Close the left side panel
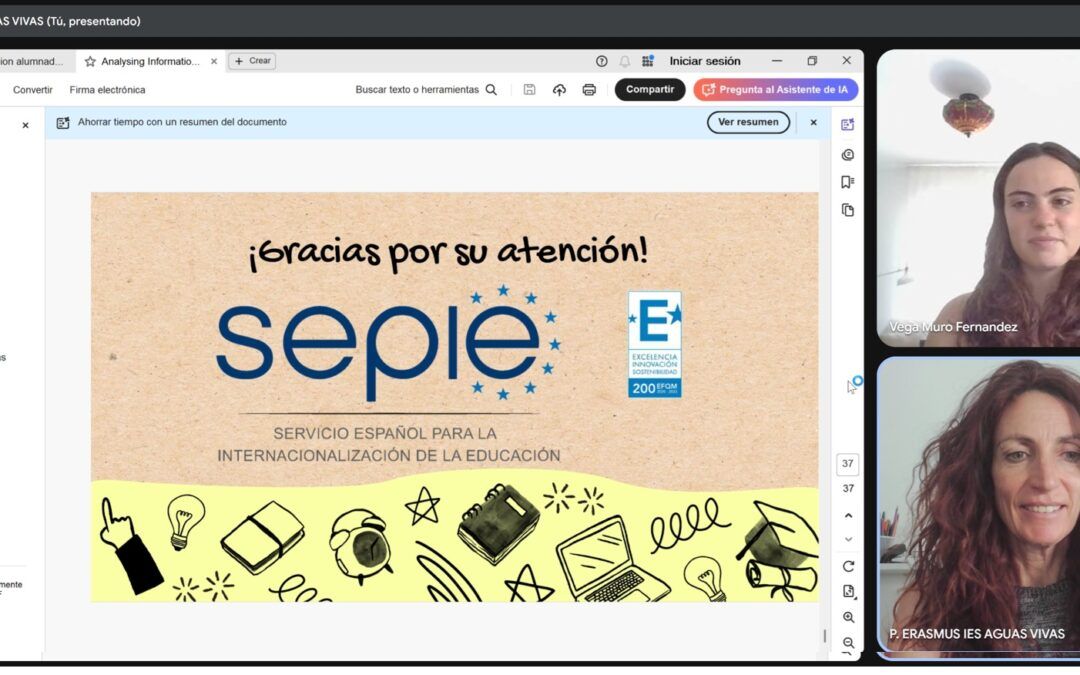 click(25, 125)
